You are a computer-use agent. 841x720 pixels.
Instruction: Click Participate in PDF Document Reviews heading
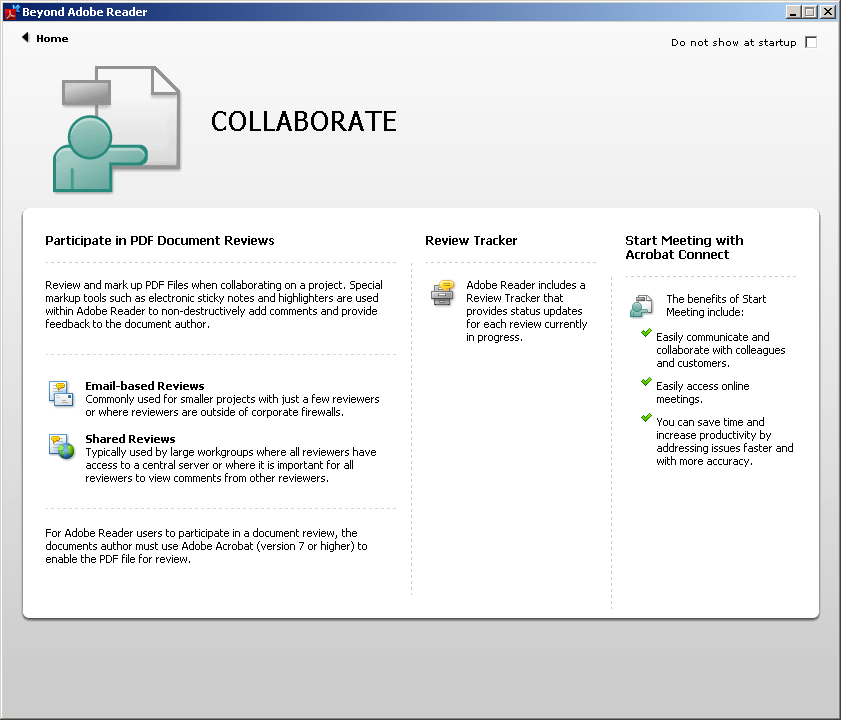click(x=160, y=240)
